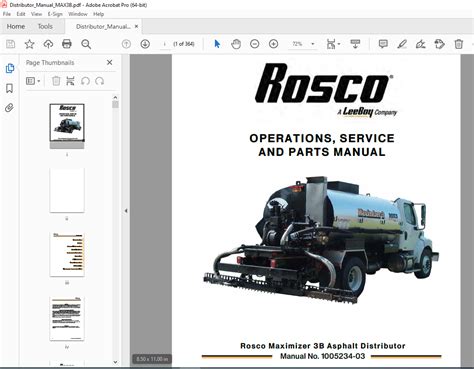Collapse the navigation pane arrow
This screenshot has height=369, width=474.
tap(126, 211)
